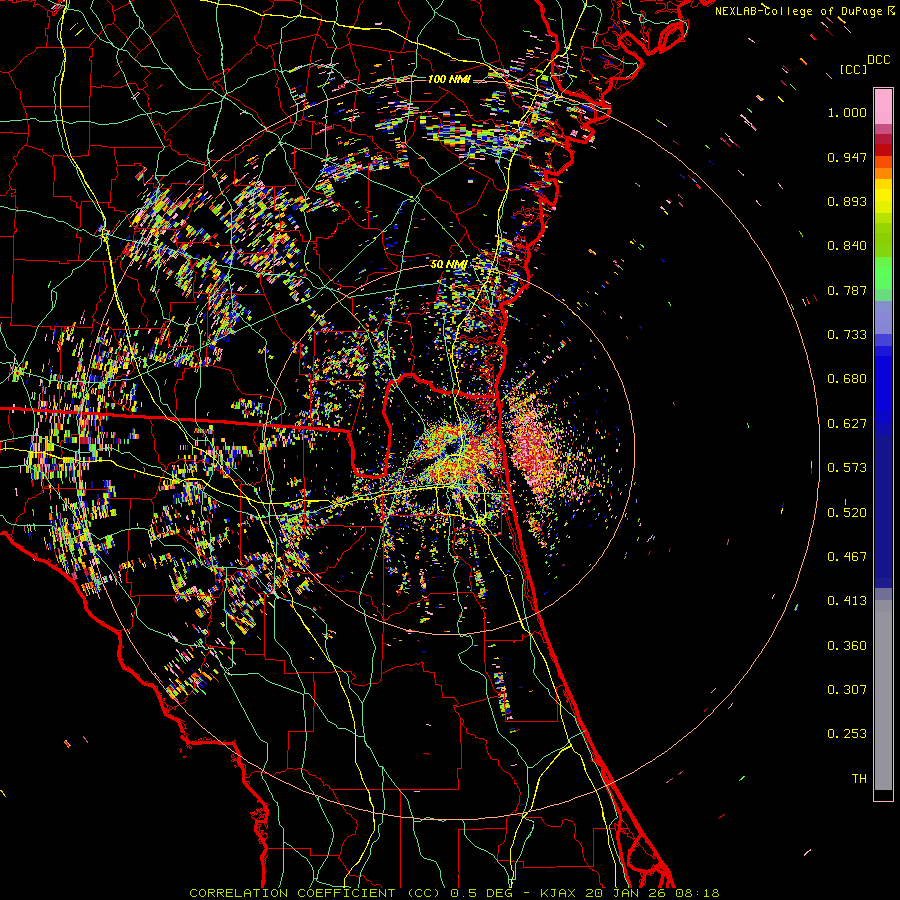Click the 0.253 scale value
900x900 pixels.
[x=847, y=734]
